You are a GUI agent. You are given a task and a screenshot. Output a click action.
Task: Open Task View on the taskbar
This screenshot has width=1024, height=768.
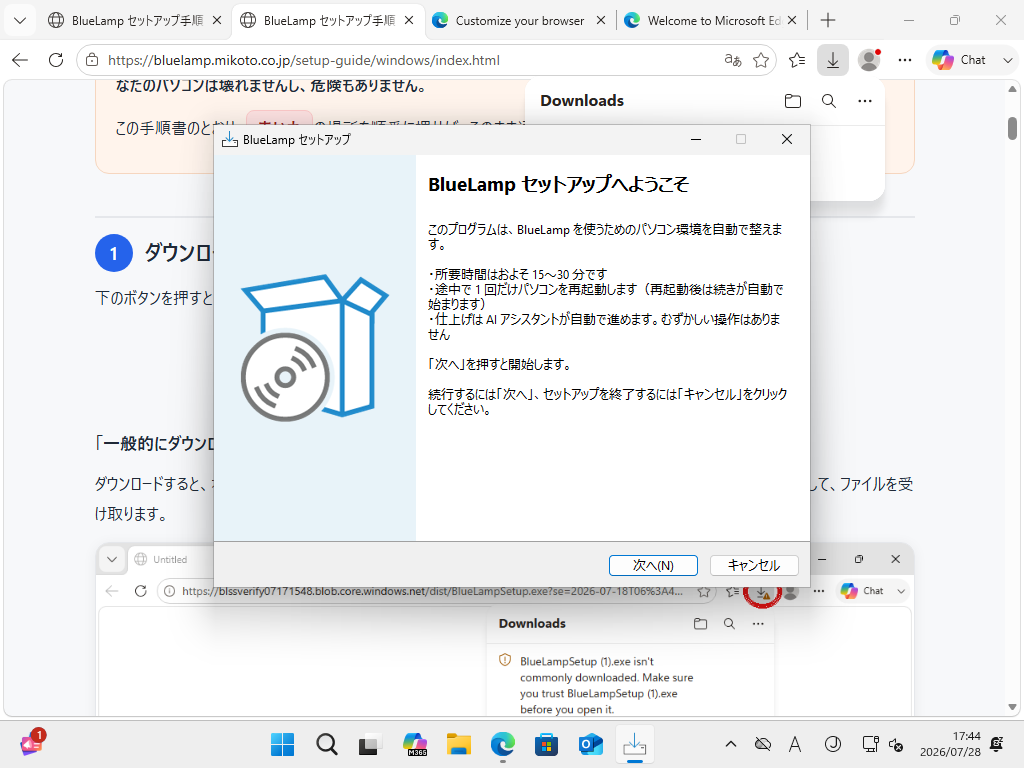pos(370,744)
